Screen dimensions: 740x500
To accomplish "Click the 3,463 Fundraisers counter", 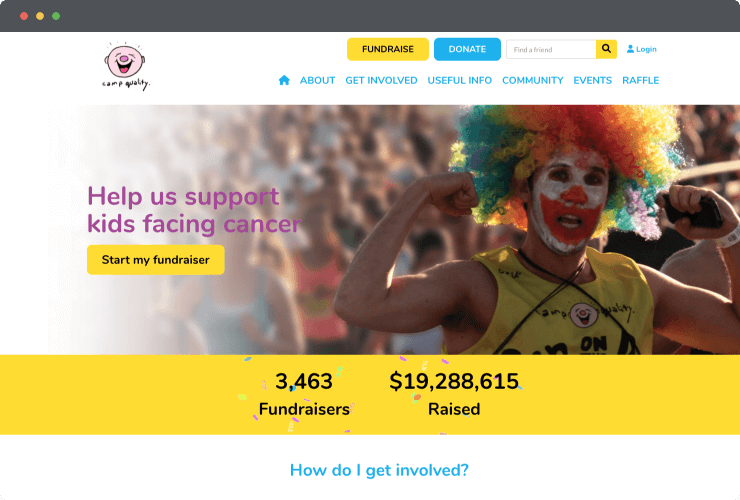I will tap(304, 395).
